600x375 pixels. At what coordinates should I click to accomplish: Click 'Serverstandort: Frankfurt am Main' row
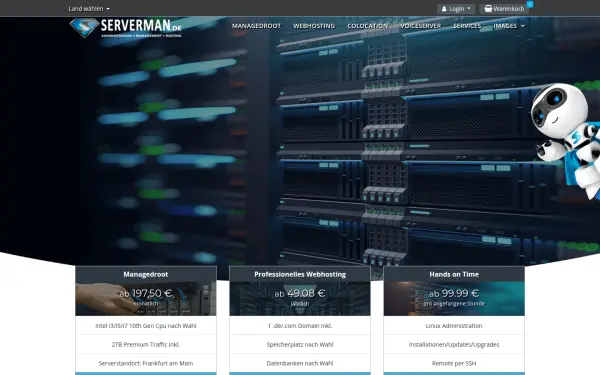(146, 363)
